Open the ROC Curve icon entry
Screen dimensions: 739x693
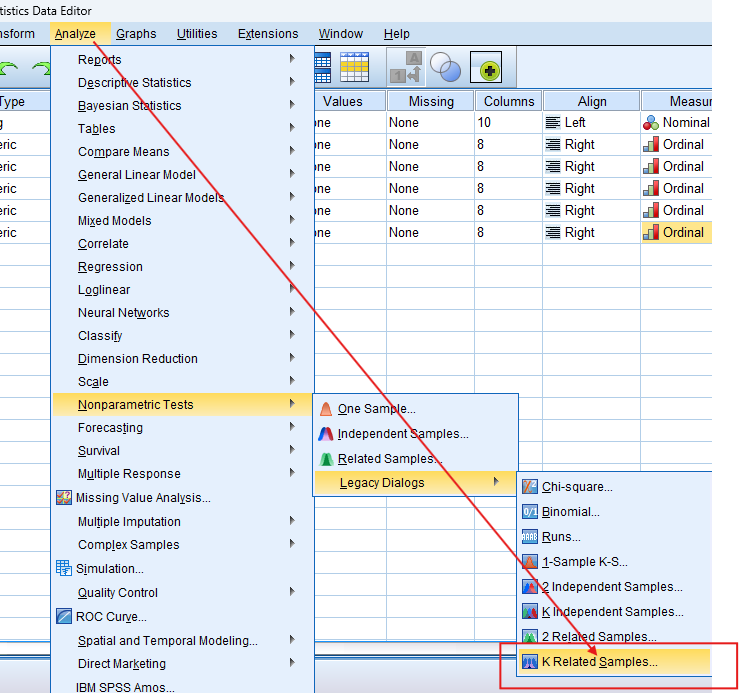coord(65,617)
